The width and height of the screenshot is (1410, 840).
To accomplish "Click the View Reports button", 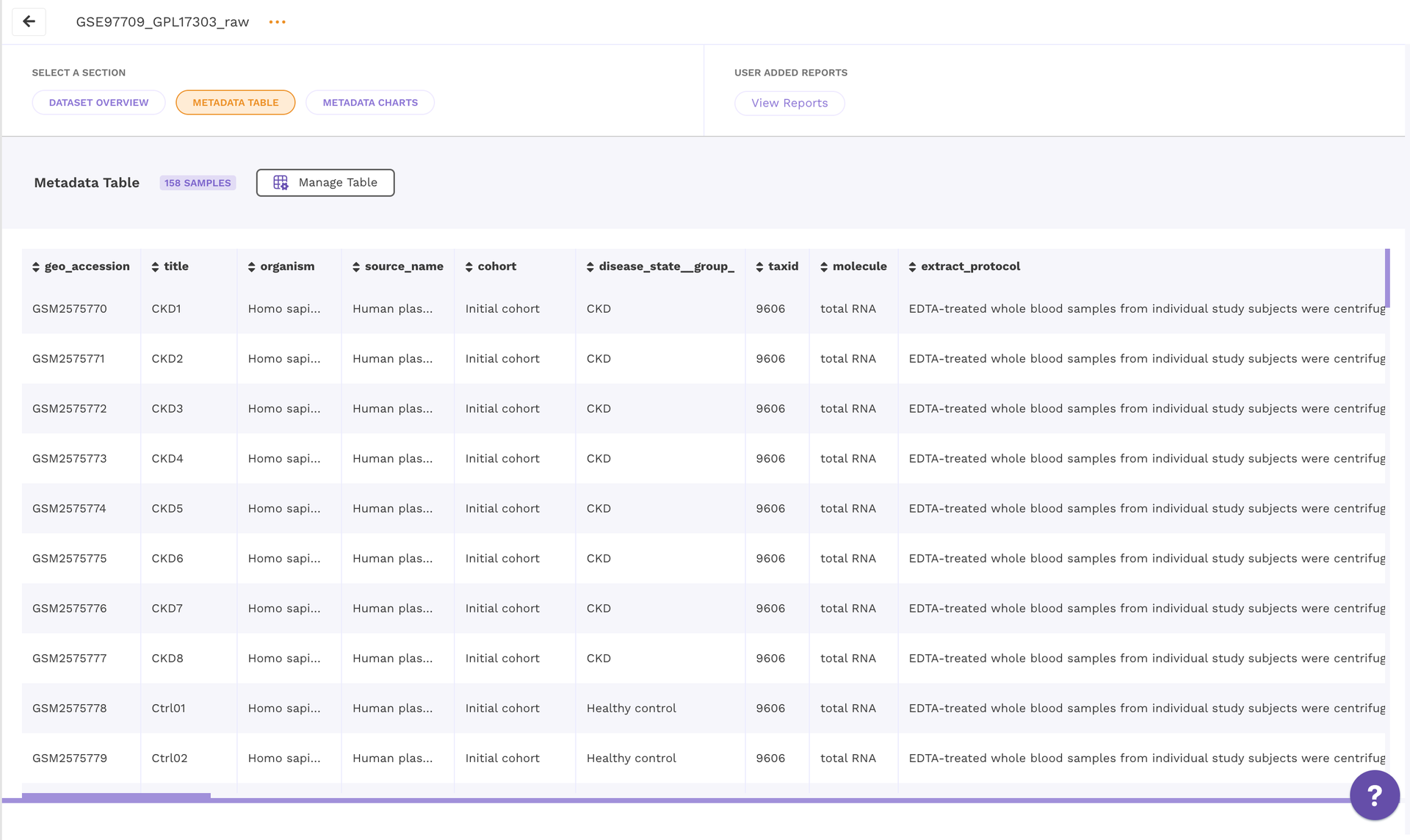I will click(x=789, y=104).
